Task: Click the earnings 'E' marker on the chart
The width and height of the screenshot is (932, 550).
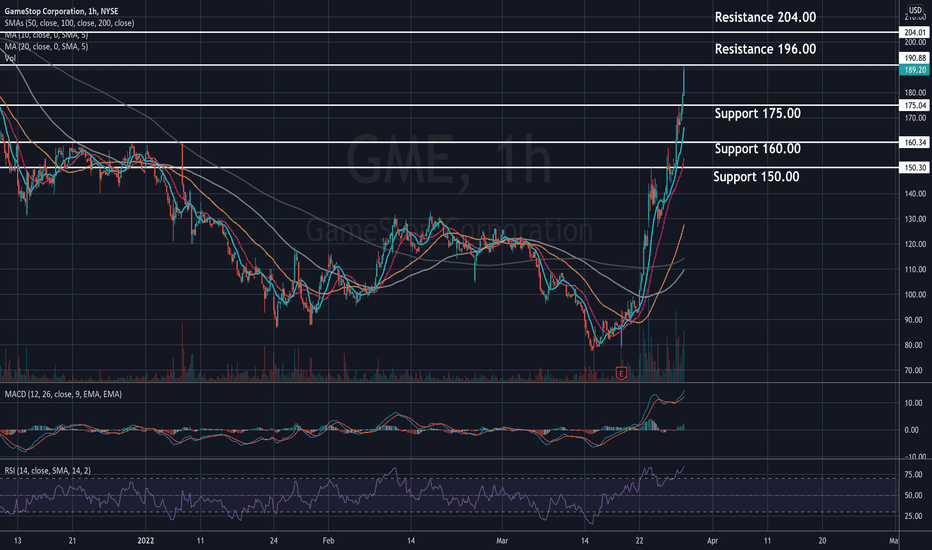Action: click(621, 373)
